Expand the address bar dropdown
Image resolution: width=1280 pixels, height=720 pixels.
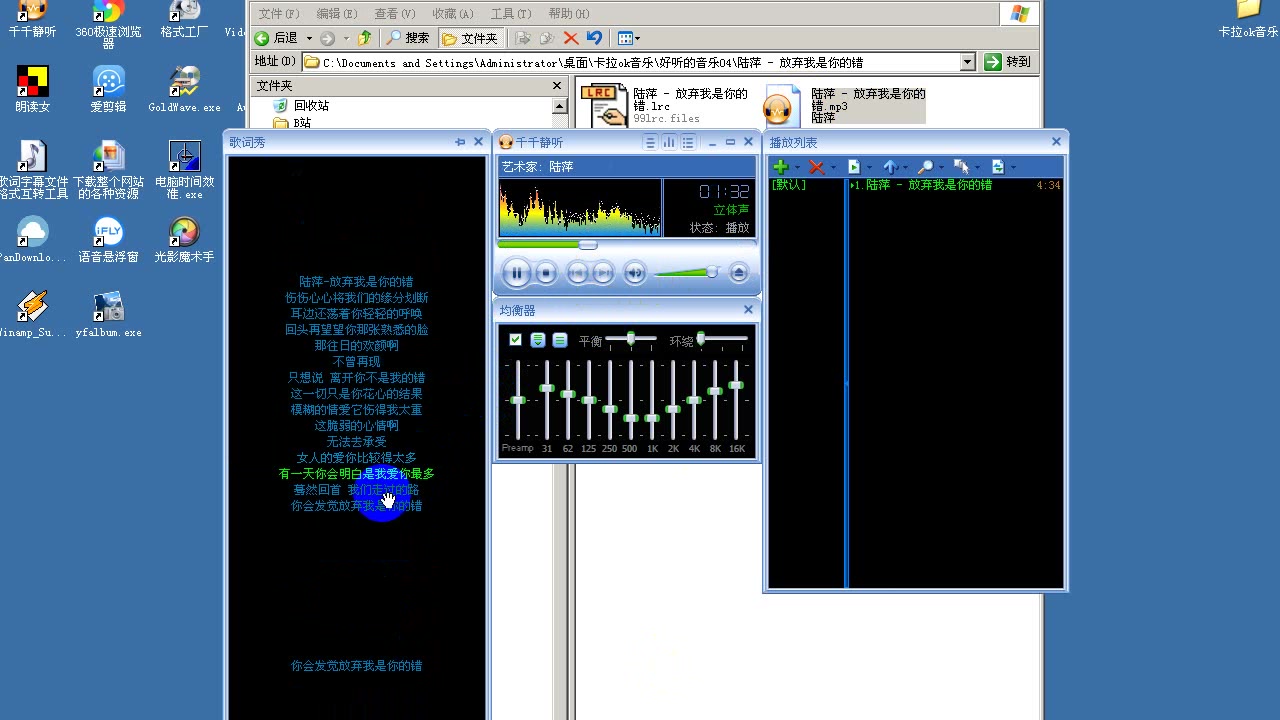[967, 62]
